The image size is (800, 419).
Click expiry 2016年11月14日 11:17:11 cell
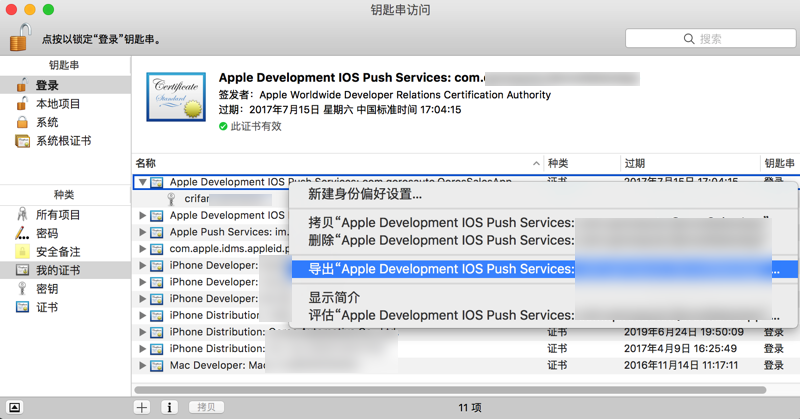click(681, 365)
